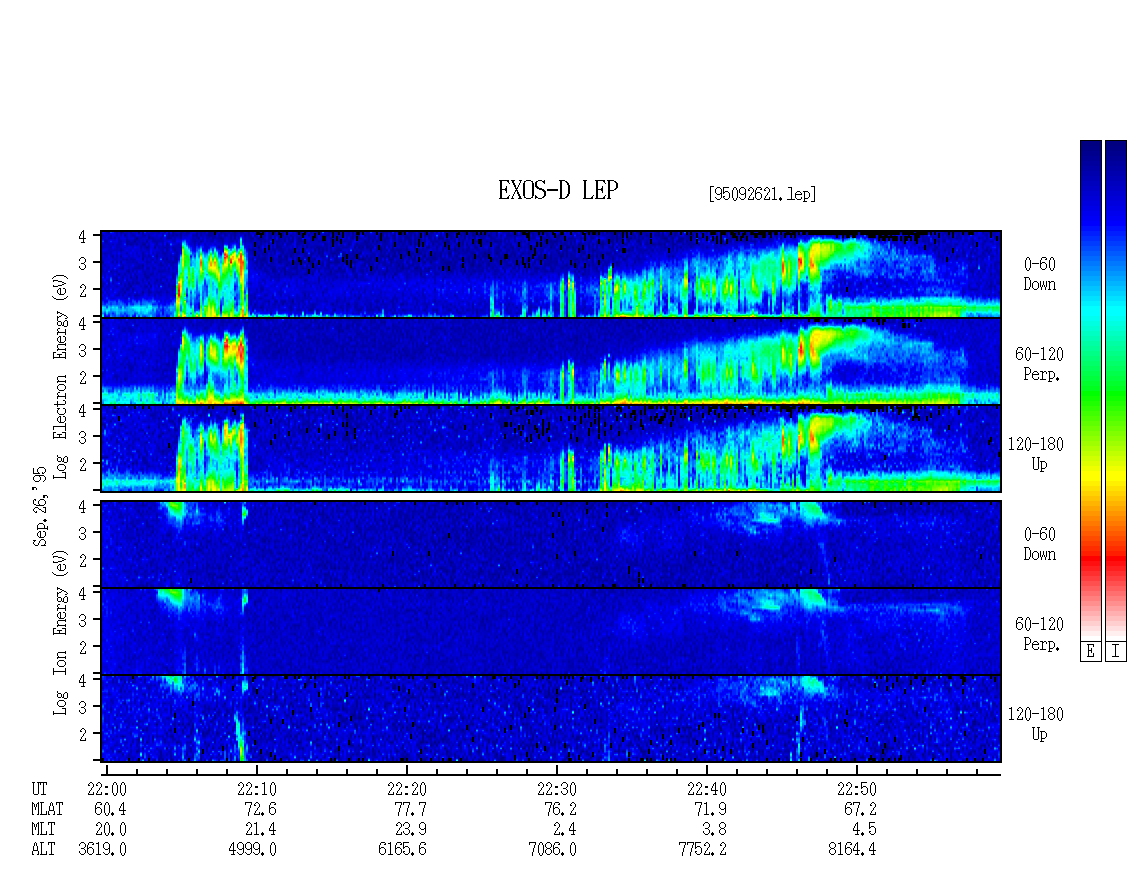
Task: Click the boxed I label under the color bar
Action: click(1116, 652)
